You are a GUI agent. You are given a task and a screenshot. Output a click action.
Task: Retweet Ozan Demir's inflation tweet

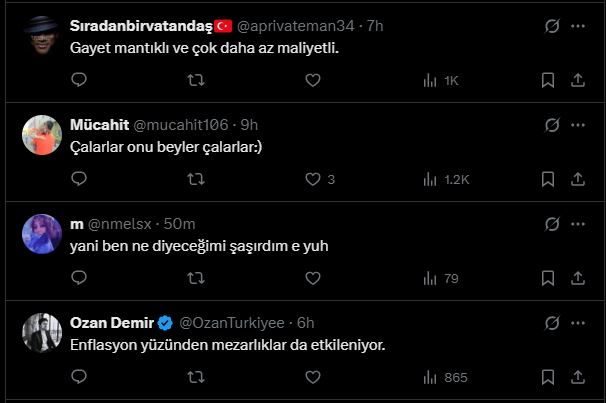tap(196, 377)
